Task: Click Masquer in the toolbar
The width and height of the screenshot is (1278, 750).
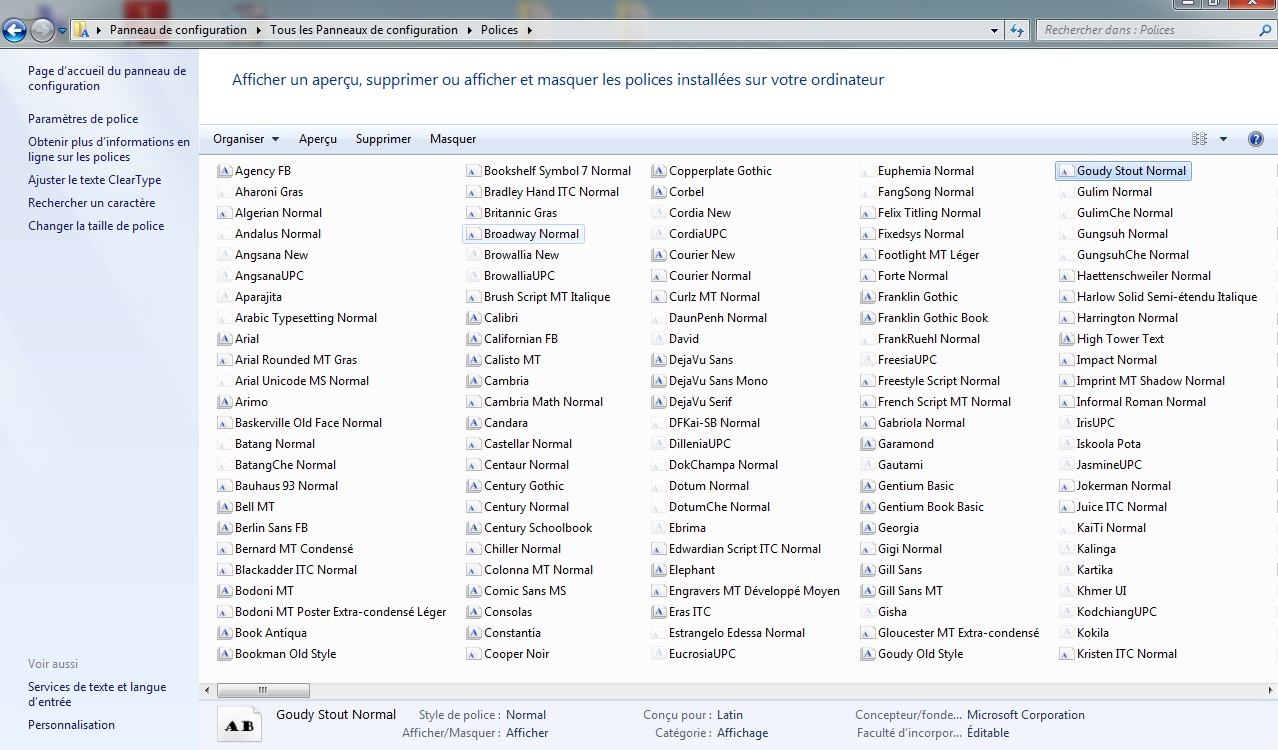Action: pyautogui.click(x=453, y=139)
